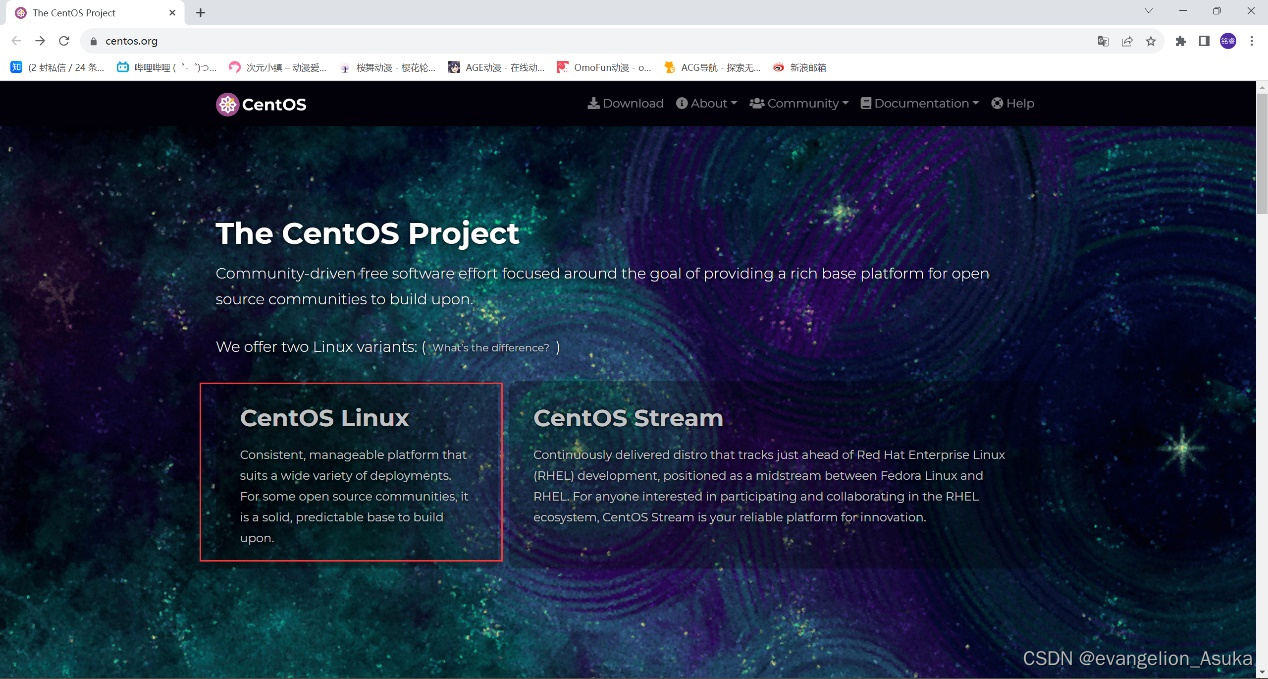Select the CentOS Linux card heading
The image size is (1268, 679).
325,418
